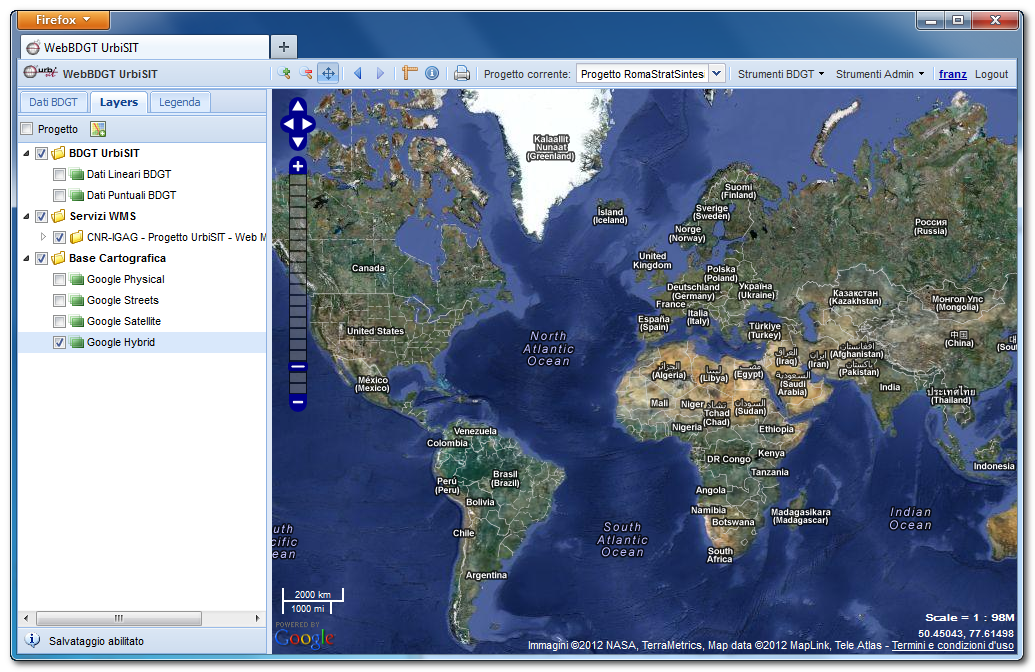Enable the Dati Lineari BDGT layer
This screenshot has height=672, width=1035.
59,175
